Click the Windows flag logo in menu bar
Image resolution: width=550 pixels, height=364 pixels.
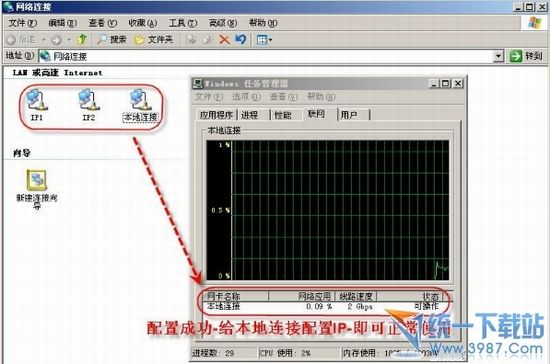[535, 23]
